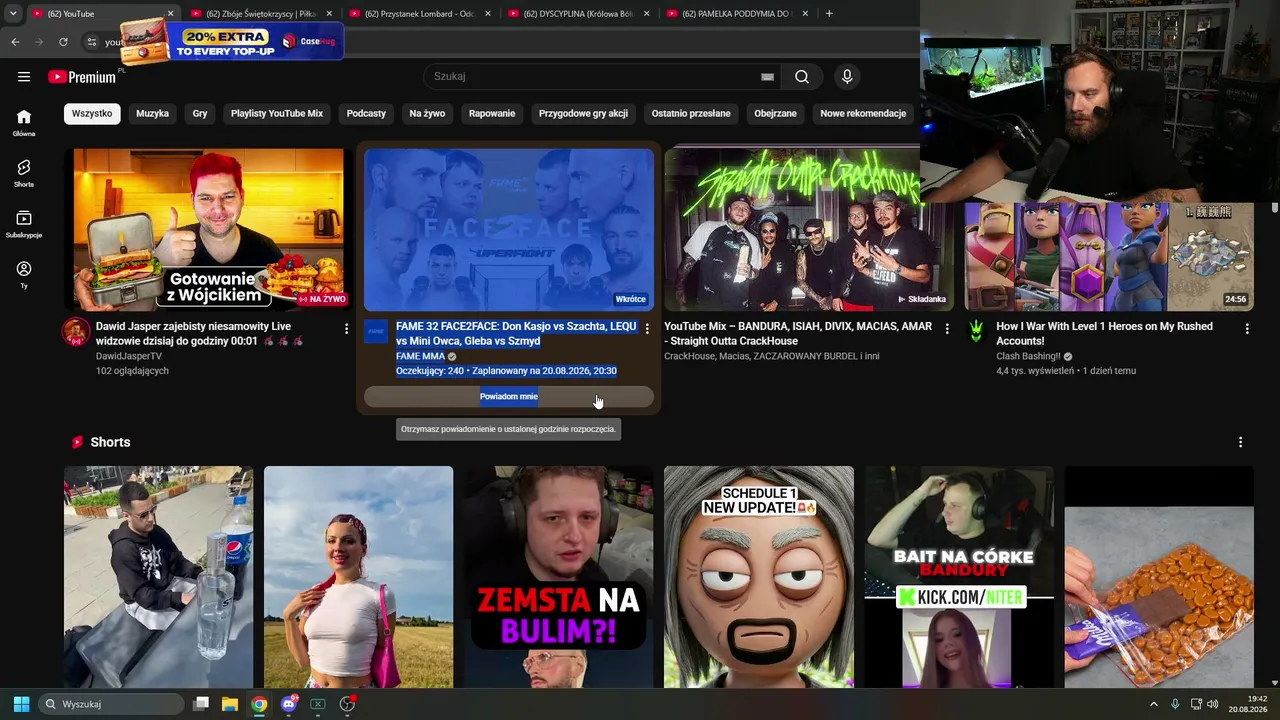The width and height of the screenshot is (1280, 720).
Task: Open the ZEMSTA NA BULIM short thumbnail
Action: 559,577
